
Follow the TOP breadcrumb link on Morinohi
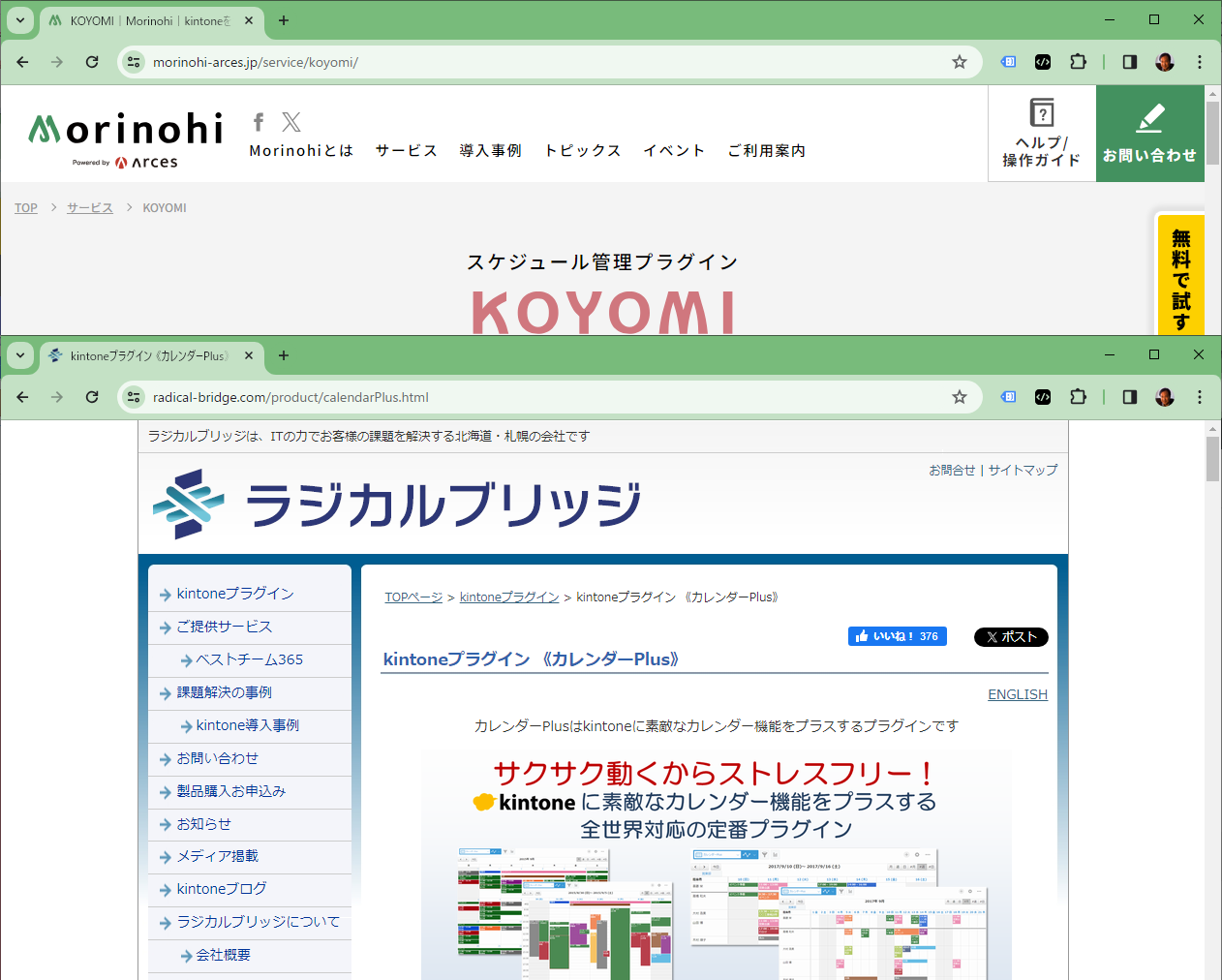[x=26, y=208]
